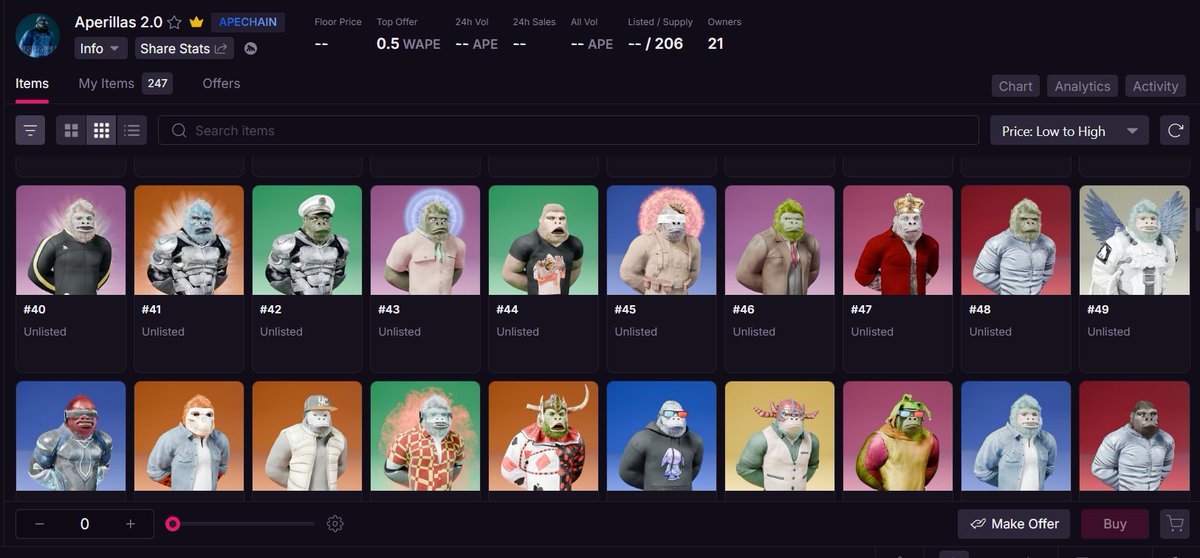Select the compact grid view
Screen dimensions: 1200x558
point(101,130)
